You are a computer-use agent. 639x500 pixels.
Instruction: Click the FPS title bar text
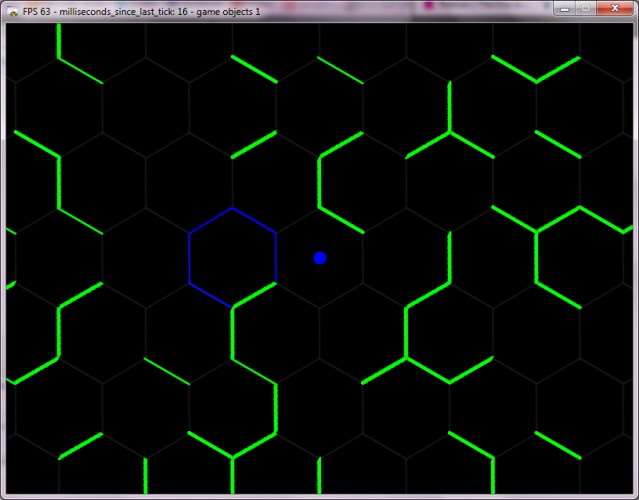[141, 12]
